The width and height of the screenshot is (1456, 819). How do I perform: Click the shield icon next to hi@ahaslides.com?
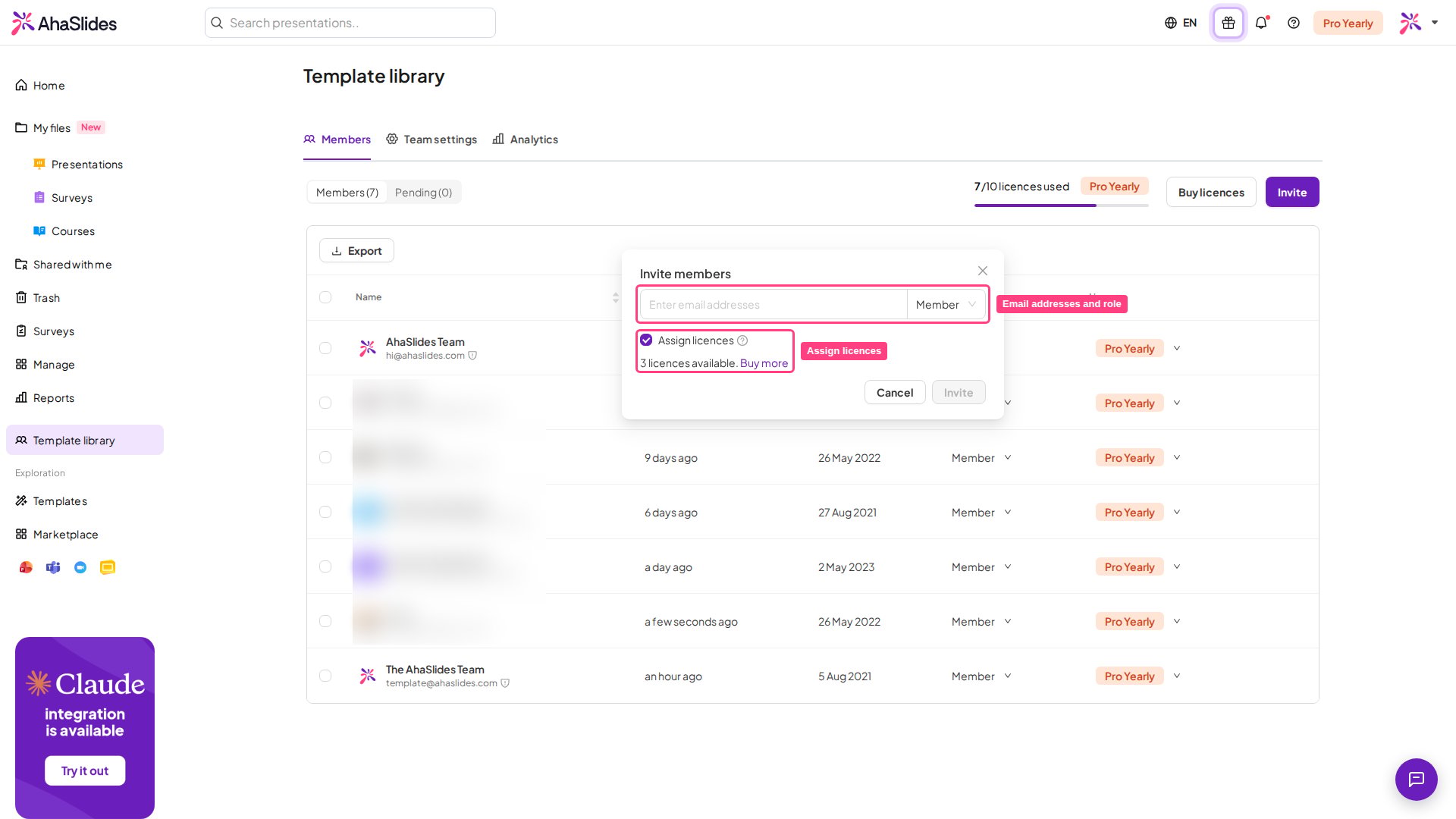pyautogui.click(x=472, y=356)
